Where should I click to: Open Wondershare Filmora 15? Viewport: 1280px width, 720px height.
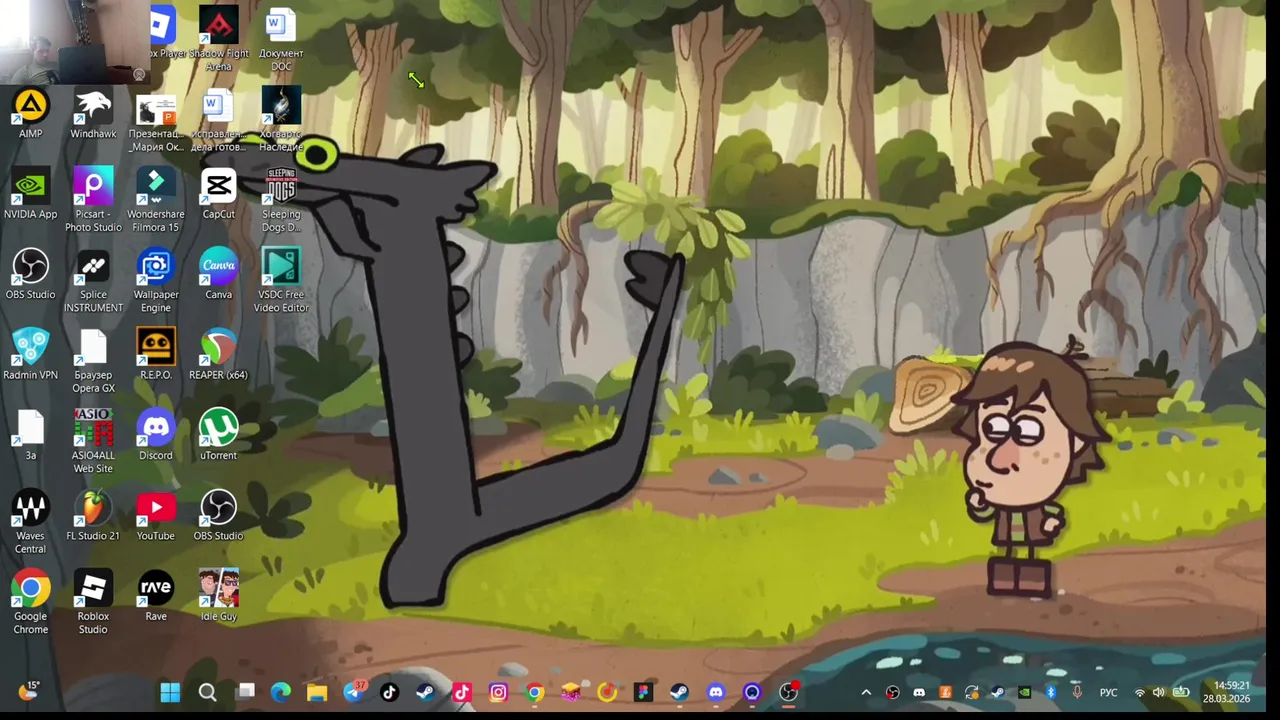[x=156, y=201]
